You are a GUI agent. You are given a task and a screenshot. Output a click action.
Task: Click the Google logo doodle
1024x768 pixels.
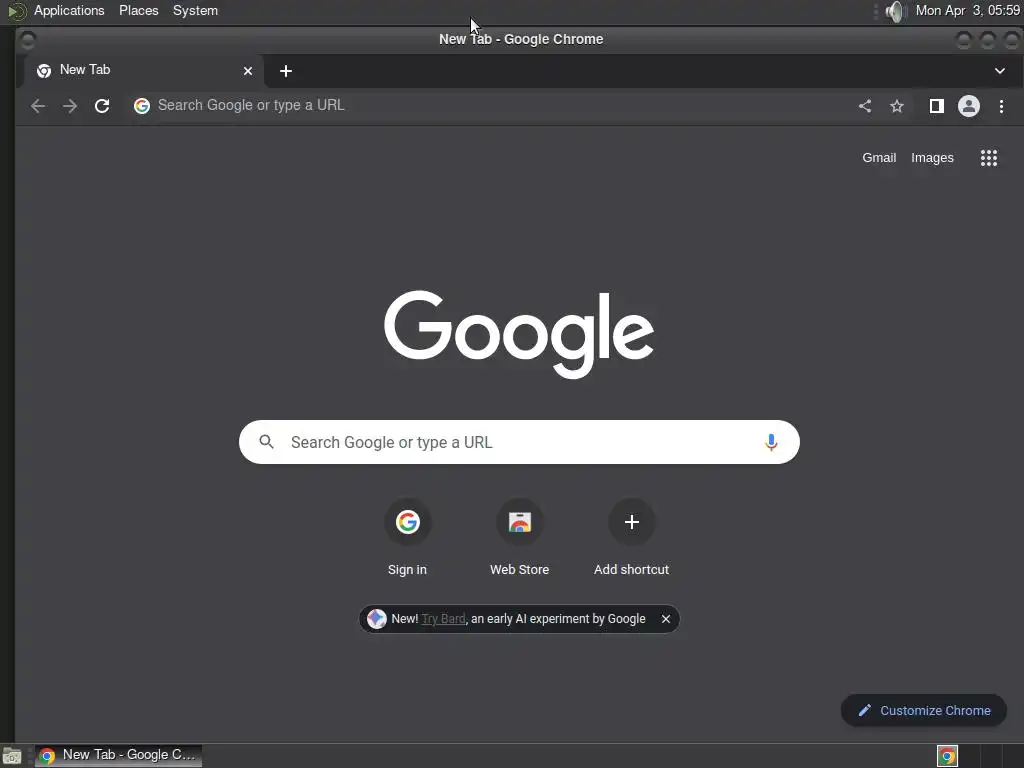click(519, 334)
